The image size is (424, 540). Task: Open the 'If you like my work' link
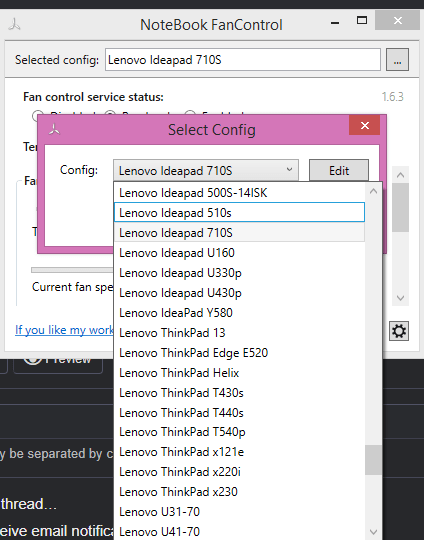64,330
